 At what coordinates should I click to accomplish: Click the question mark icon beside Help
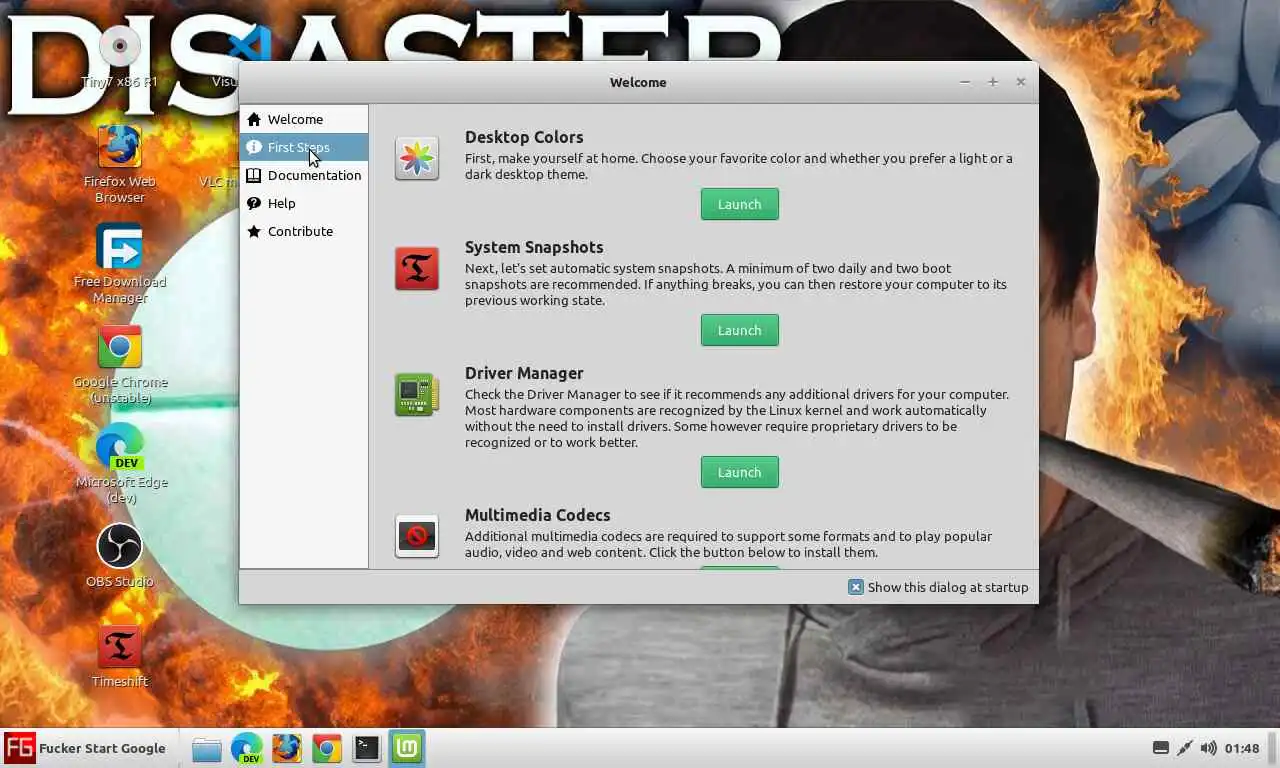click(254, 203)
